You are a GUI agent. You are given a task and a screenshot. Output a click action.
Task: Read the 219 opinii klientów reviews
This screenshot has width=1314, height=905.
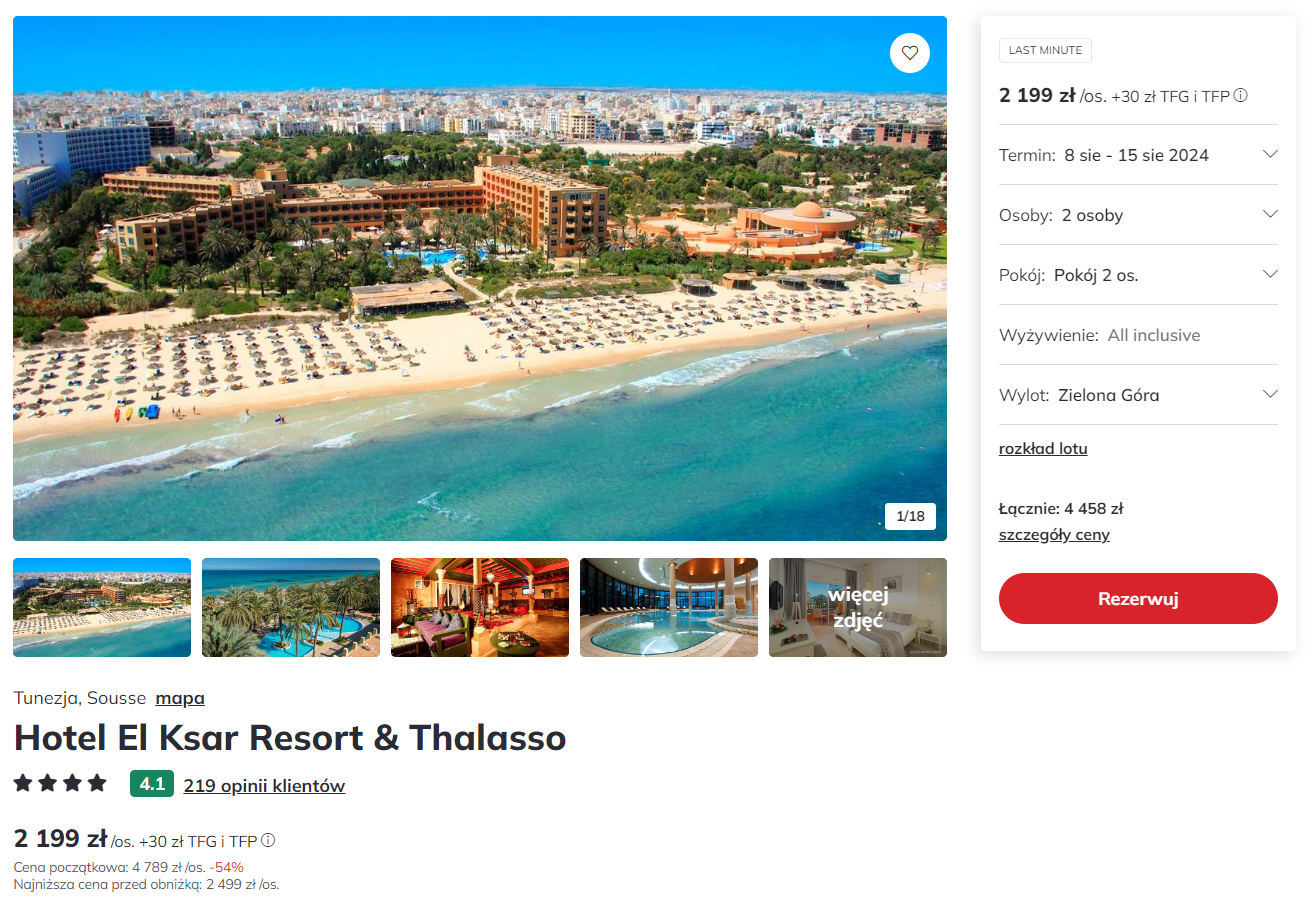264,786
